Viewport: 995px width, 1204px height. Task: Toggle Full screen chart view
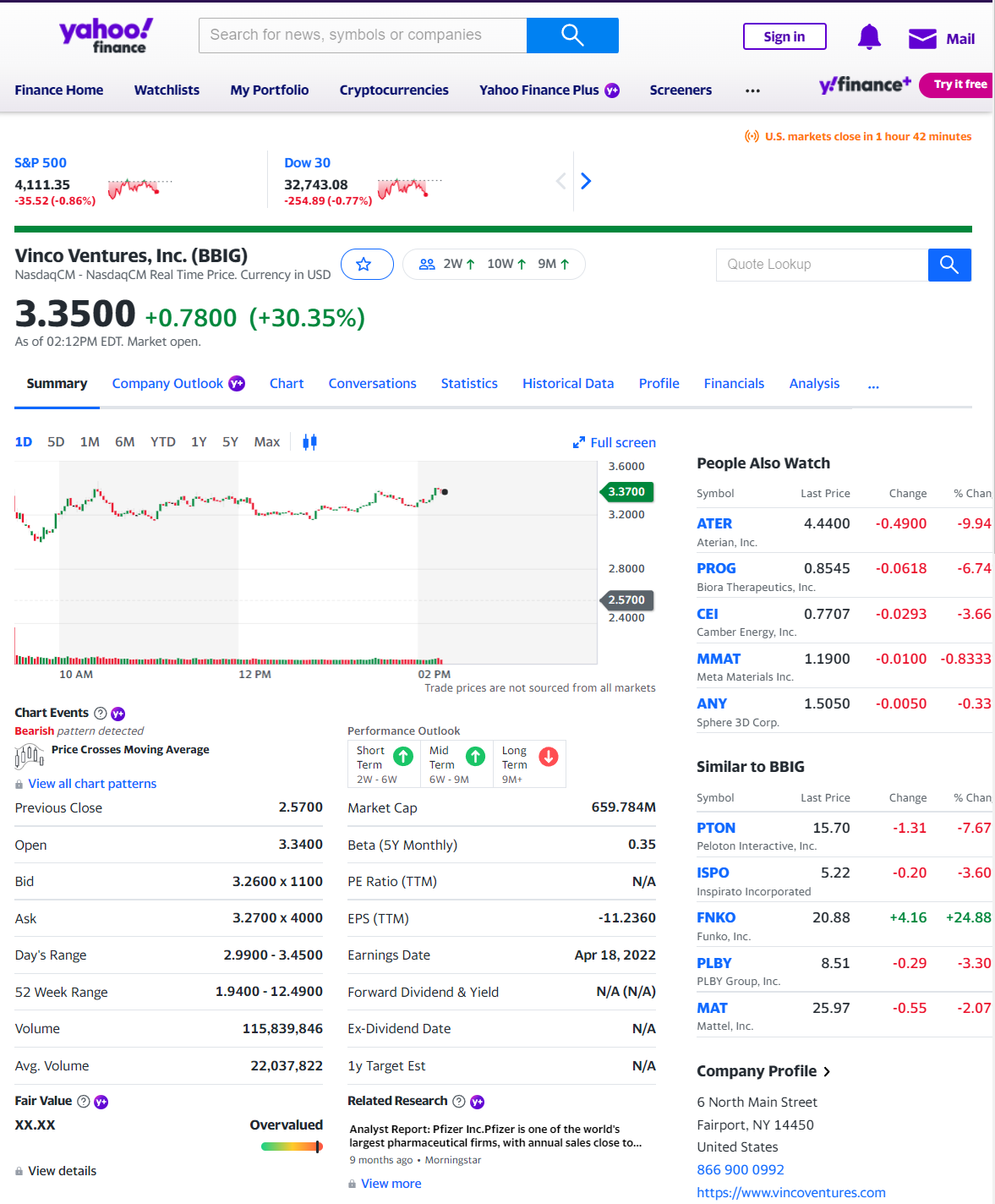(614, 442)
